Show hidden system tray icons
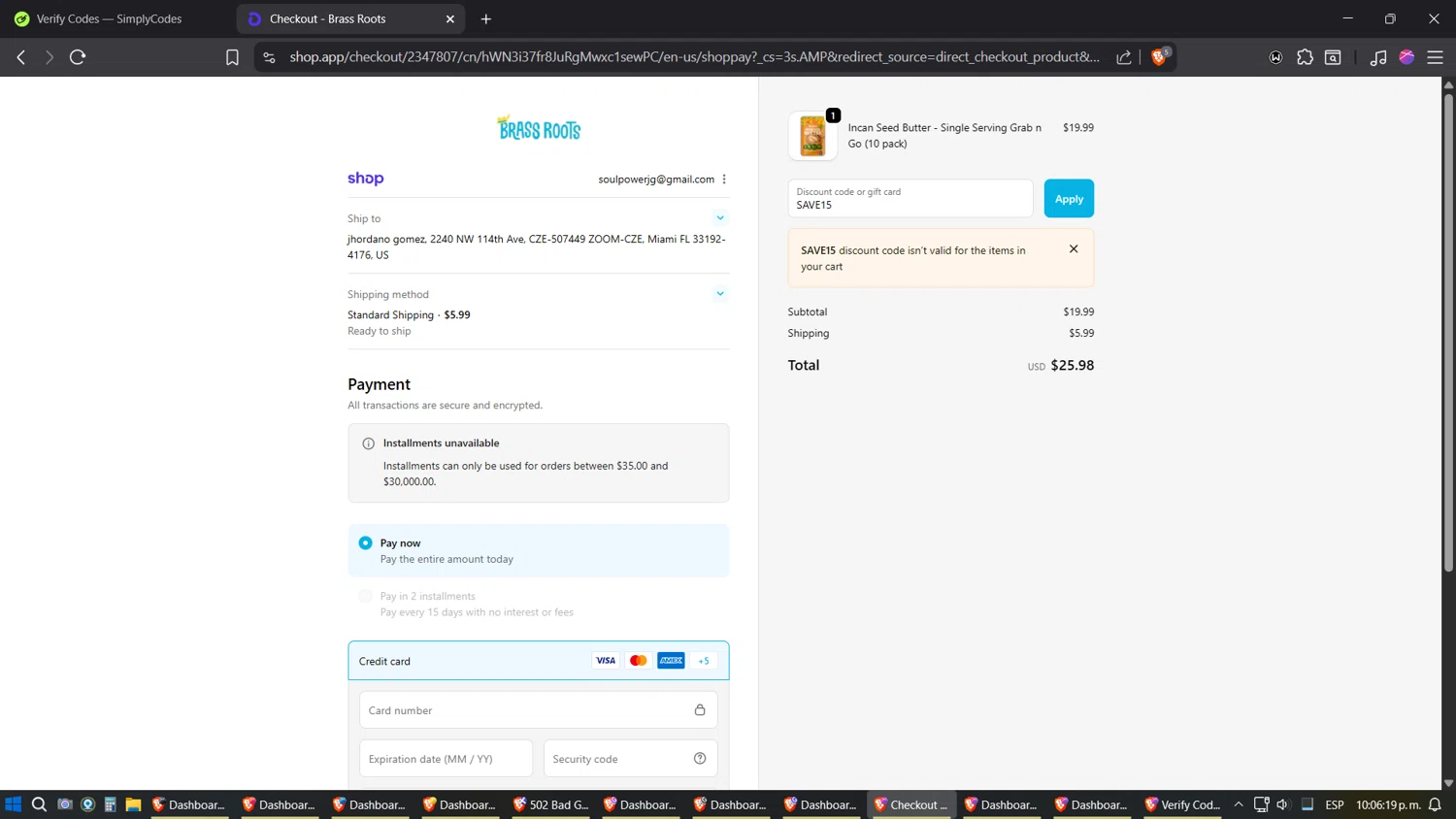This screenshot has height=819, width=1456. click(1239, 804)
